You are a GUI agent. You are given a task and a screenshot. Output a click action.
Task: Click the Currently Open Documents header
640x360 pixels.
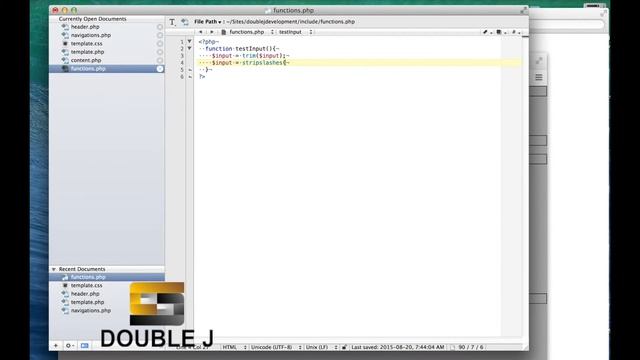(x=92, y=19)
